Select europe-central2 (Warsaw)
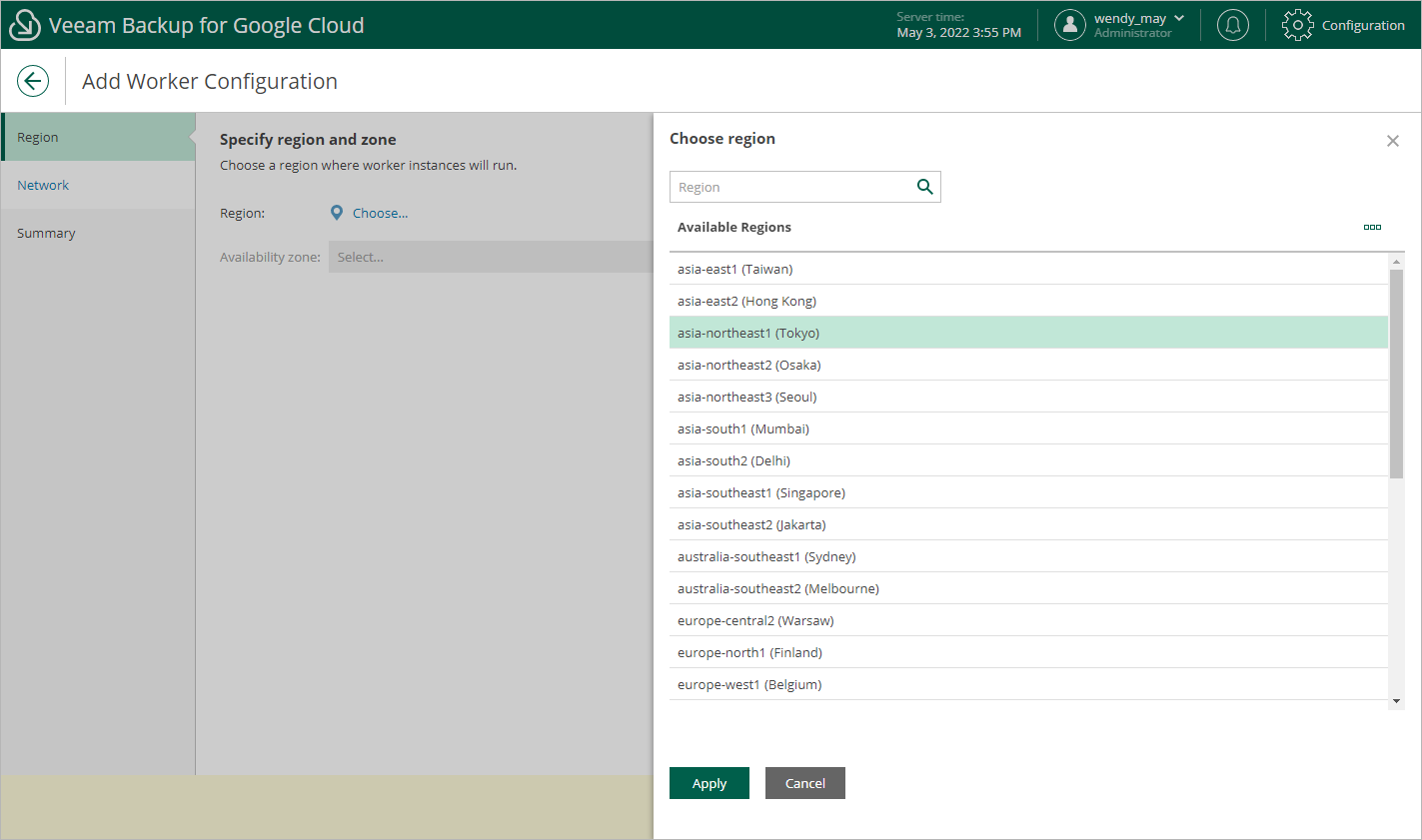The height and width of the screenshot is (840, 1422). click(1028, 620)
